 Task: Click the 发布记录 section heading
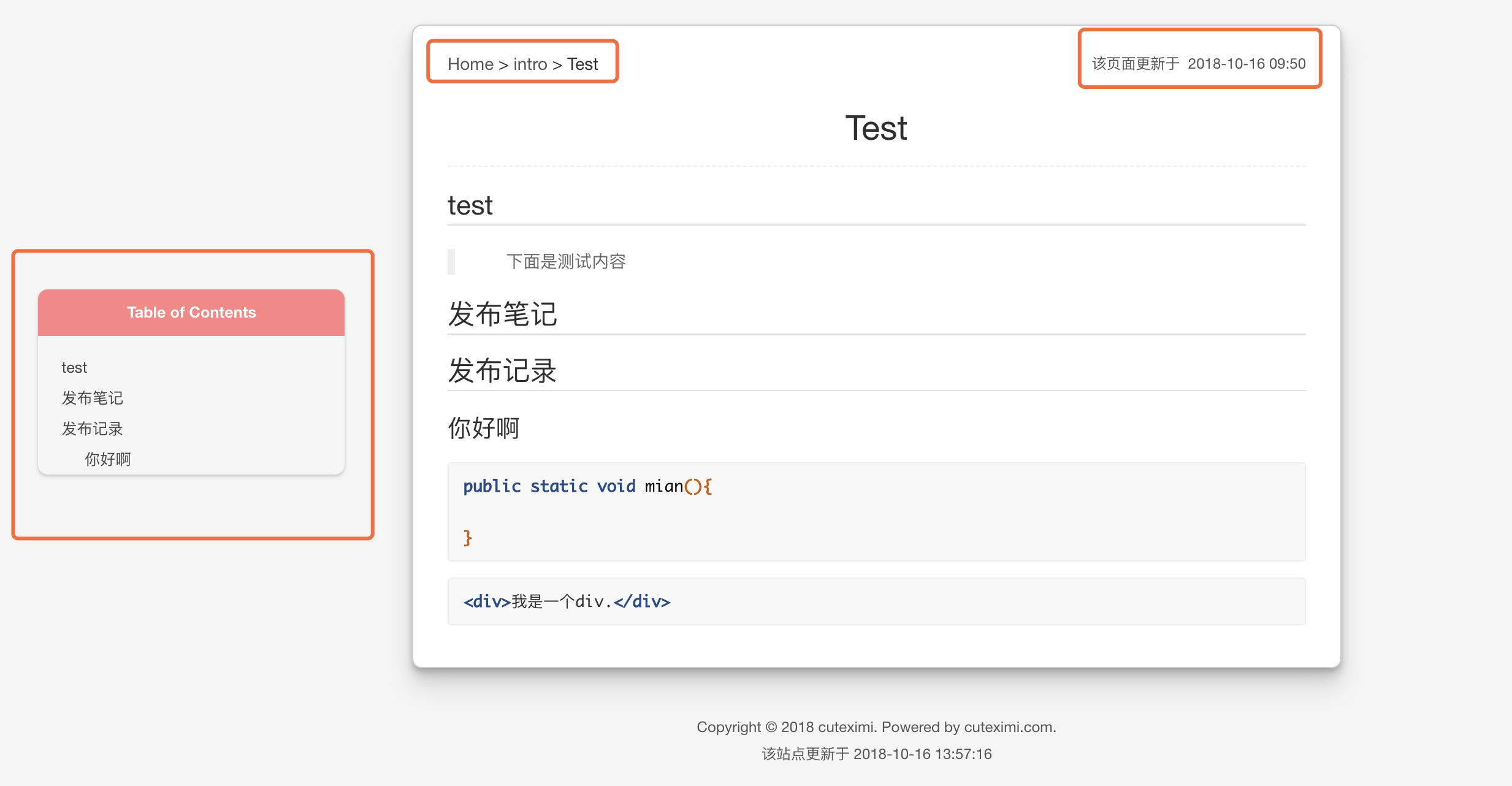click(x=502, y=371)
